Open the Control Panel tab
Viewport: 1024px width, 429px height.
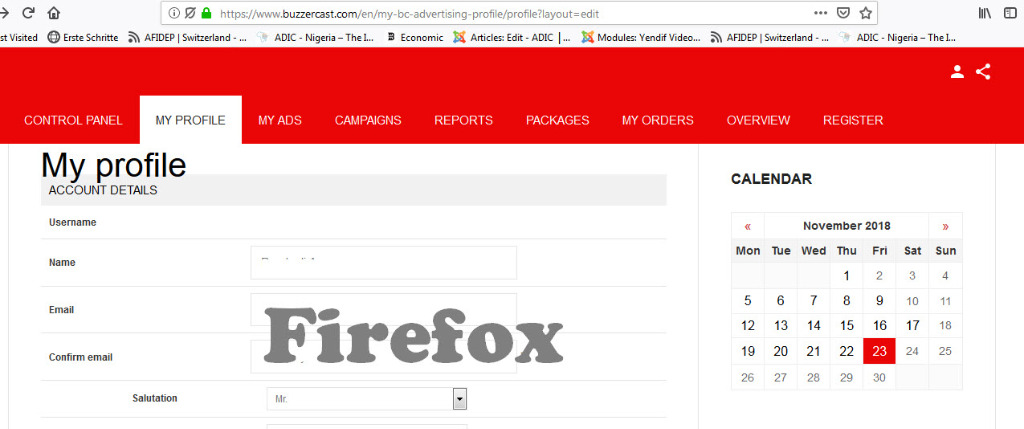(73, 120)
